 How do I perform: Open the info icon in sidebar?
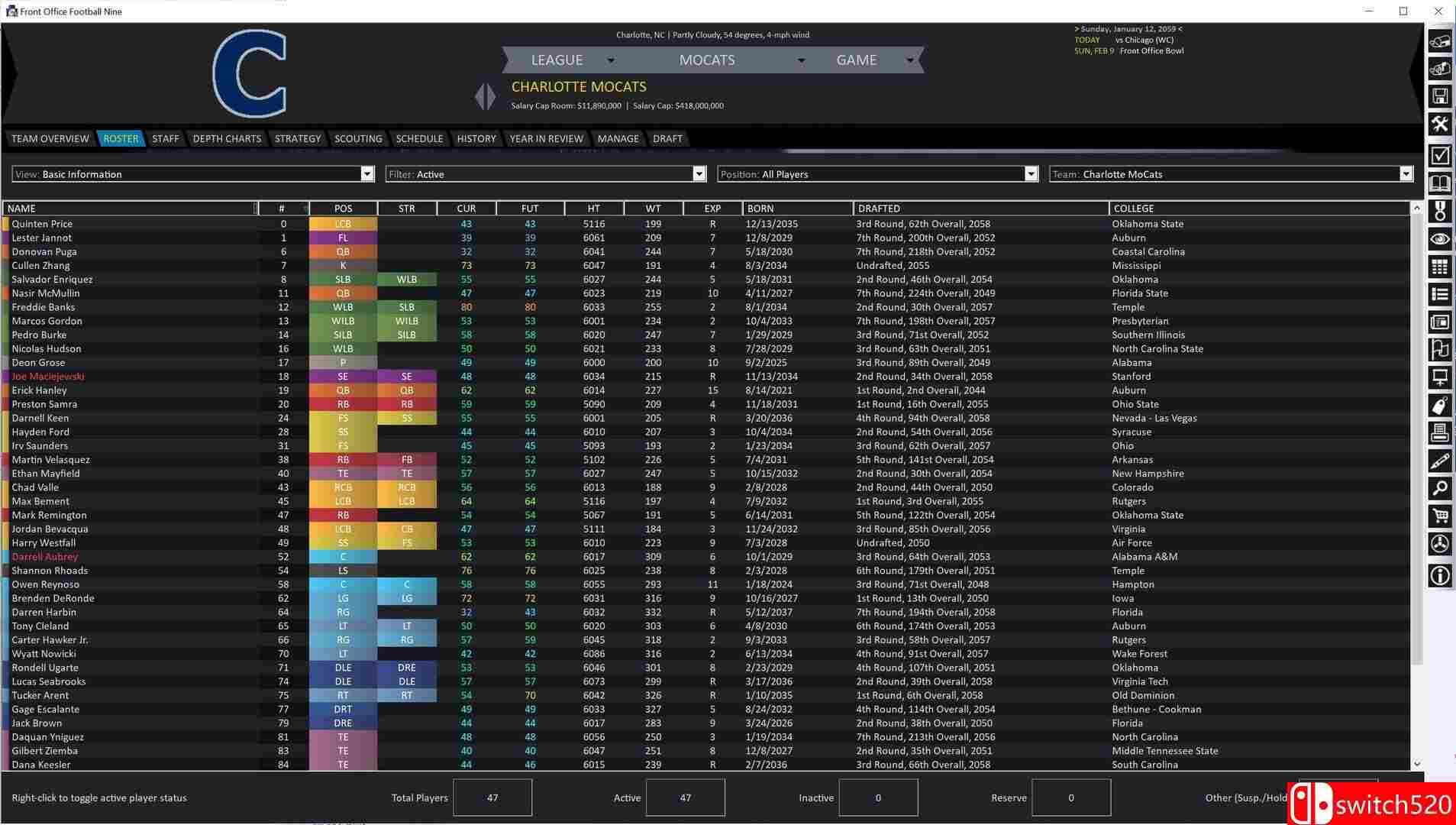(x=1439, y=575)
